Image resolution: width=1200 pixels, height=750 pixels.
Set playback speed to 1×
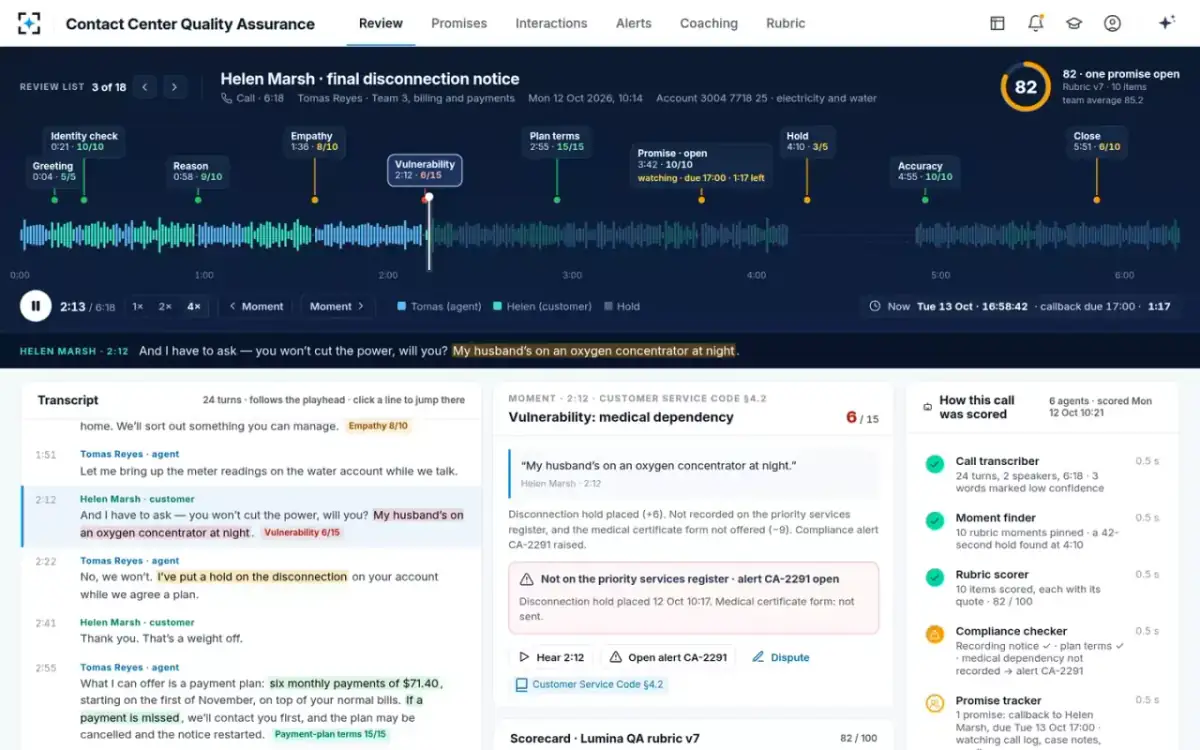(x=138, y=306)
